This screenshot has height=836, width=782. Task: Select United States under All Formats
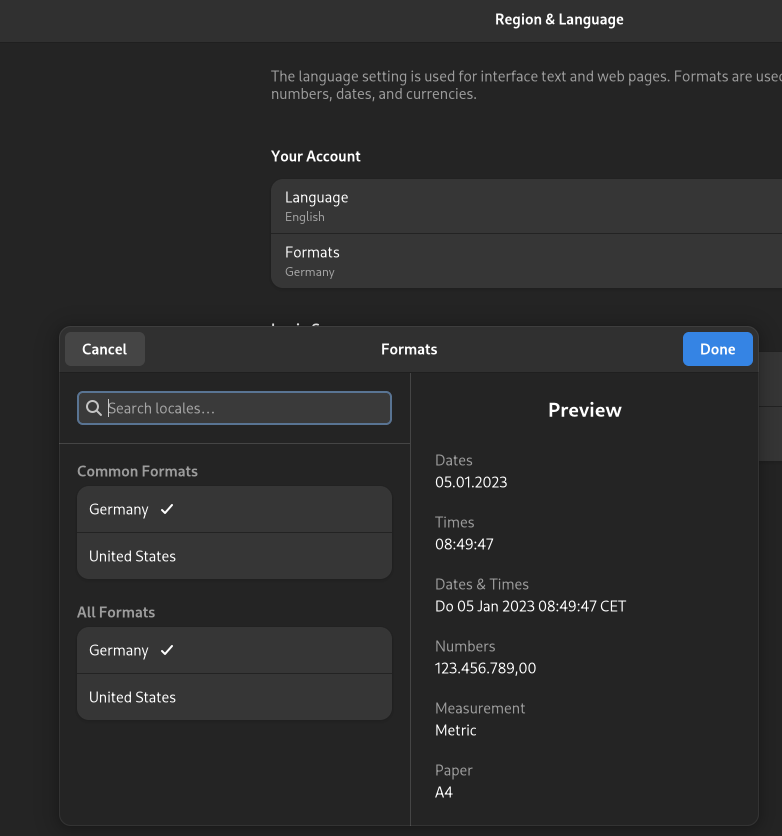tap(234, 697)
